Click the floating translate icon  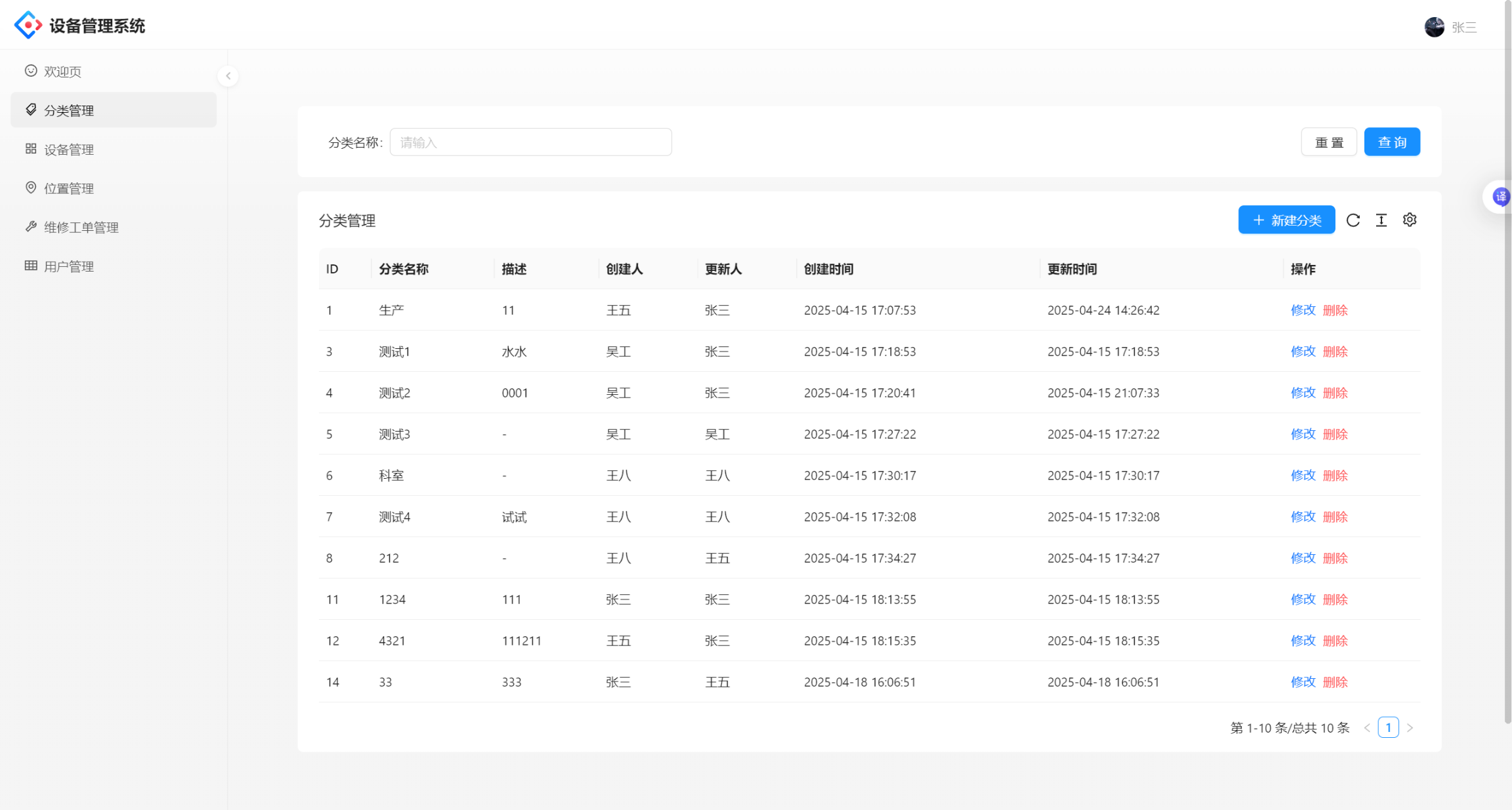coord(1500,197)
